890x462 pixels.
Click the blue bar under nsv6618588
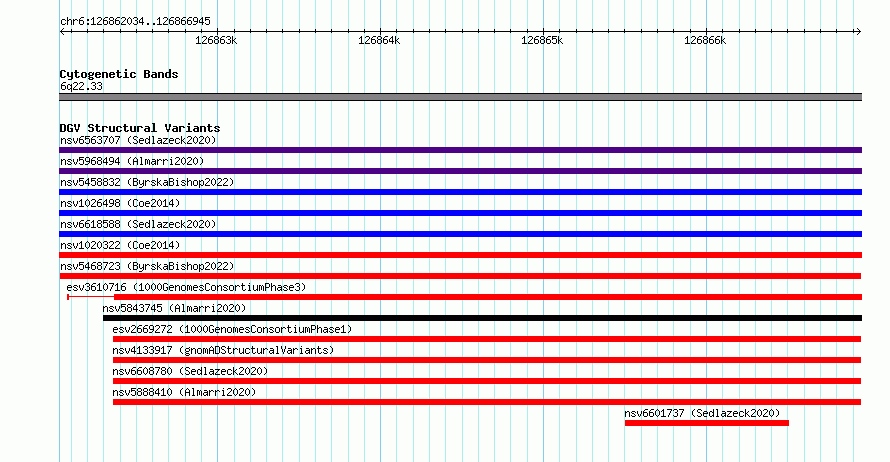460,234
